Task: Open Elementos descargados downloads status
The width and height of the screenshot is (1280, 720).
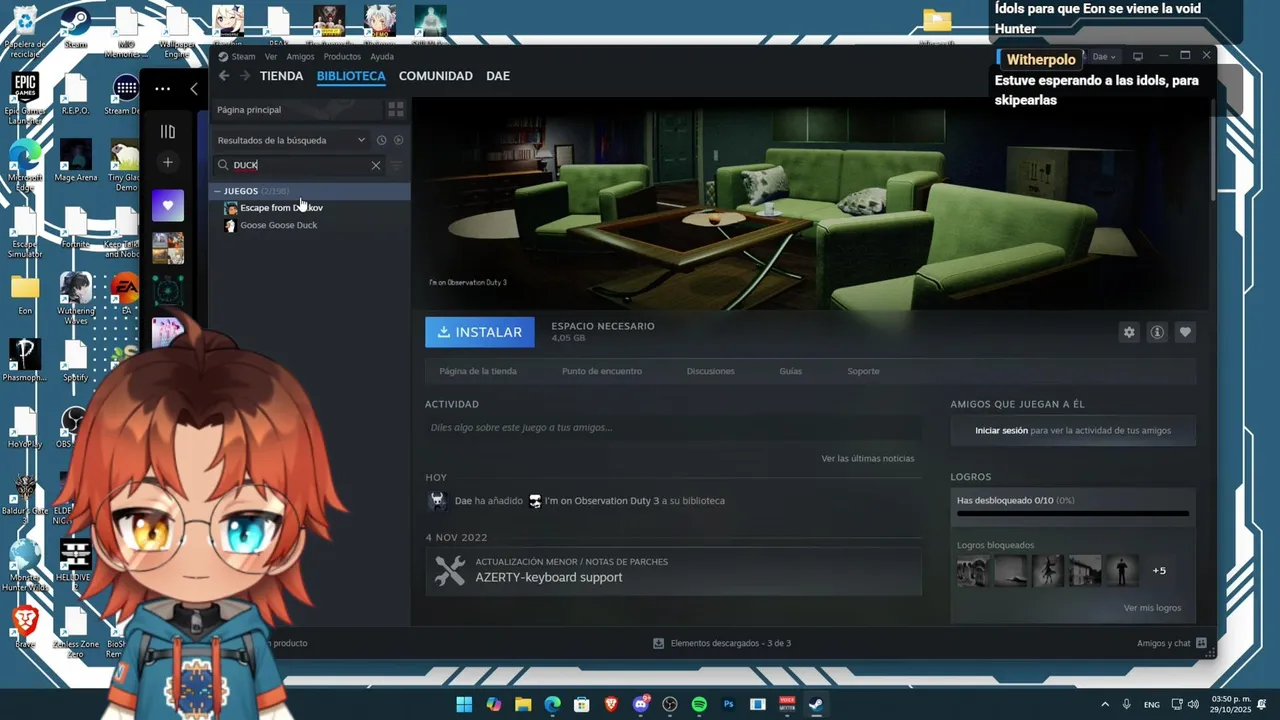Action: [x=722, y=643]
